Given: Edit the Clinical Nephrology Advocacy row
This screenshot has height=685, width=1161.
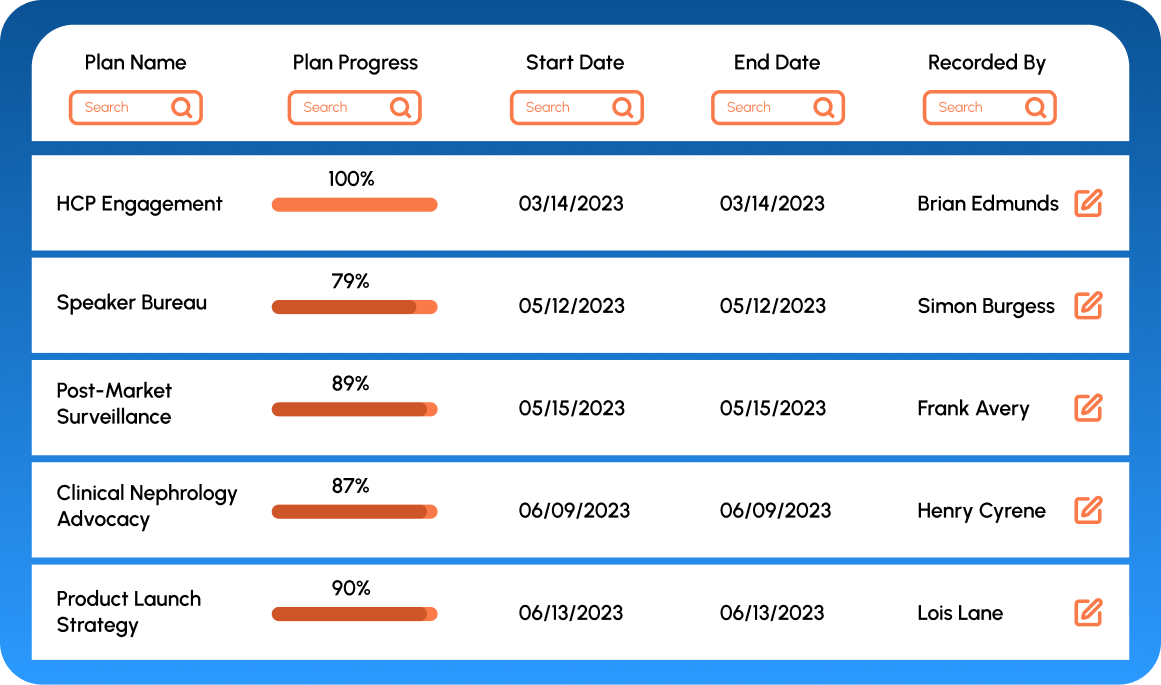Looking at the screenshot, I should click(x=1088, y=510).
